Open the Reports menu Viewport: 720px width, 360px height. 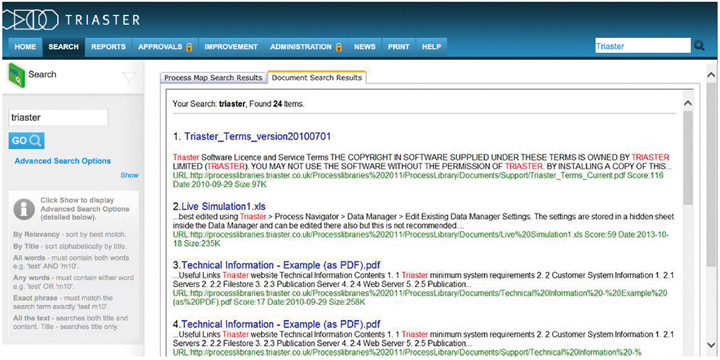(x=108, y=47)
